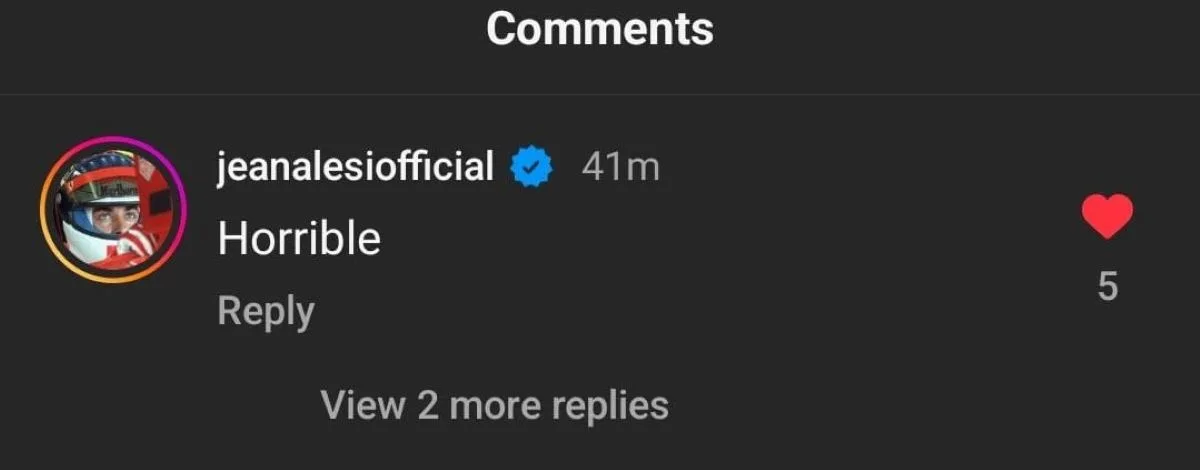Open the jeanalesiofficial username link
Image resolution: width=1200 pixels, height=470 pixels.
click(x=355, y=168)
